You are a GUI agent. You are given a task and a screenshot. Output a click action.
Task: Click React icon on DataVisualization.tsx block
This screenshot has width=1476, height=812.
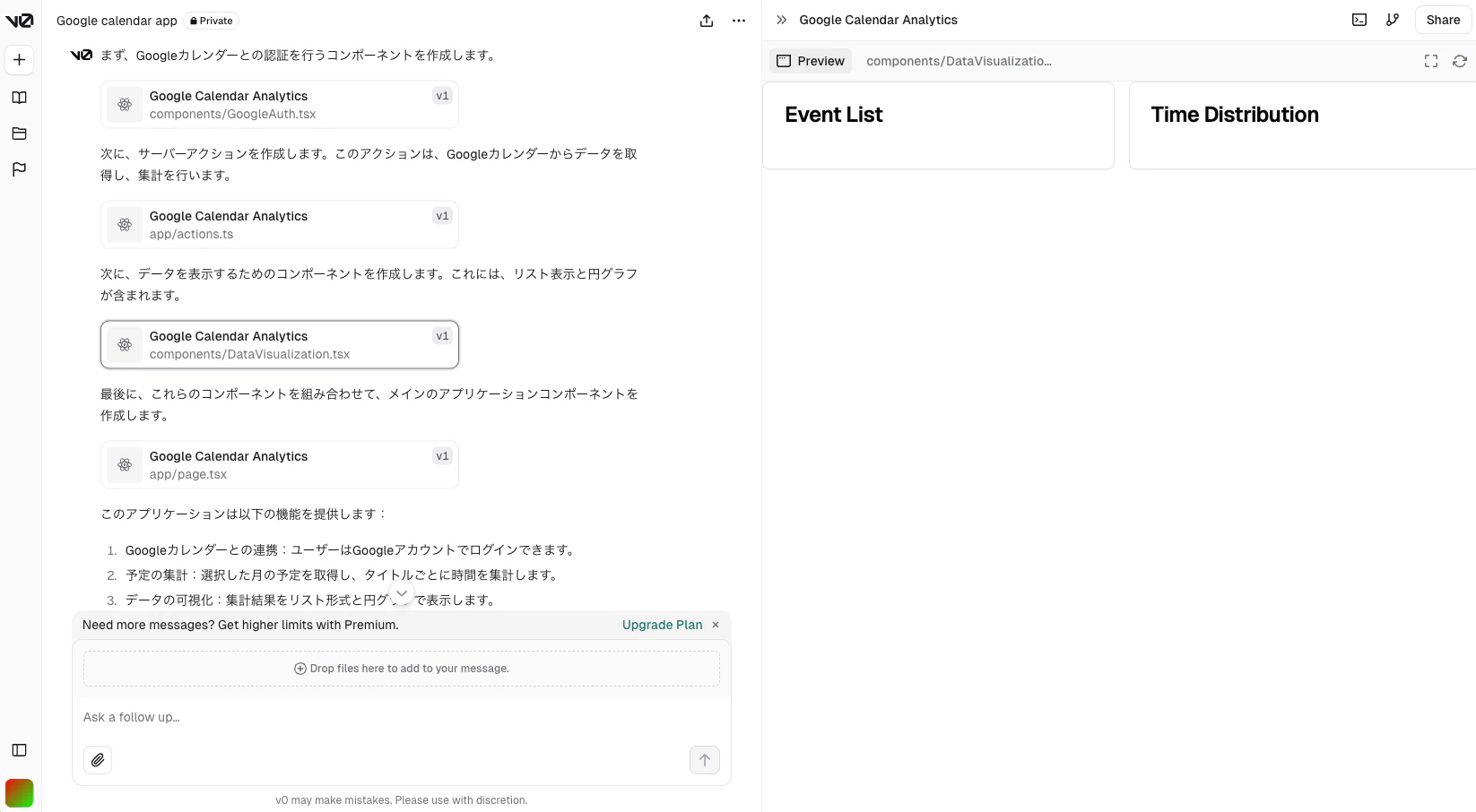tap(125, 345)
